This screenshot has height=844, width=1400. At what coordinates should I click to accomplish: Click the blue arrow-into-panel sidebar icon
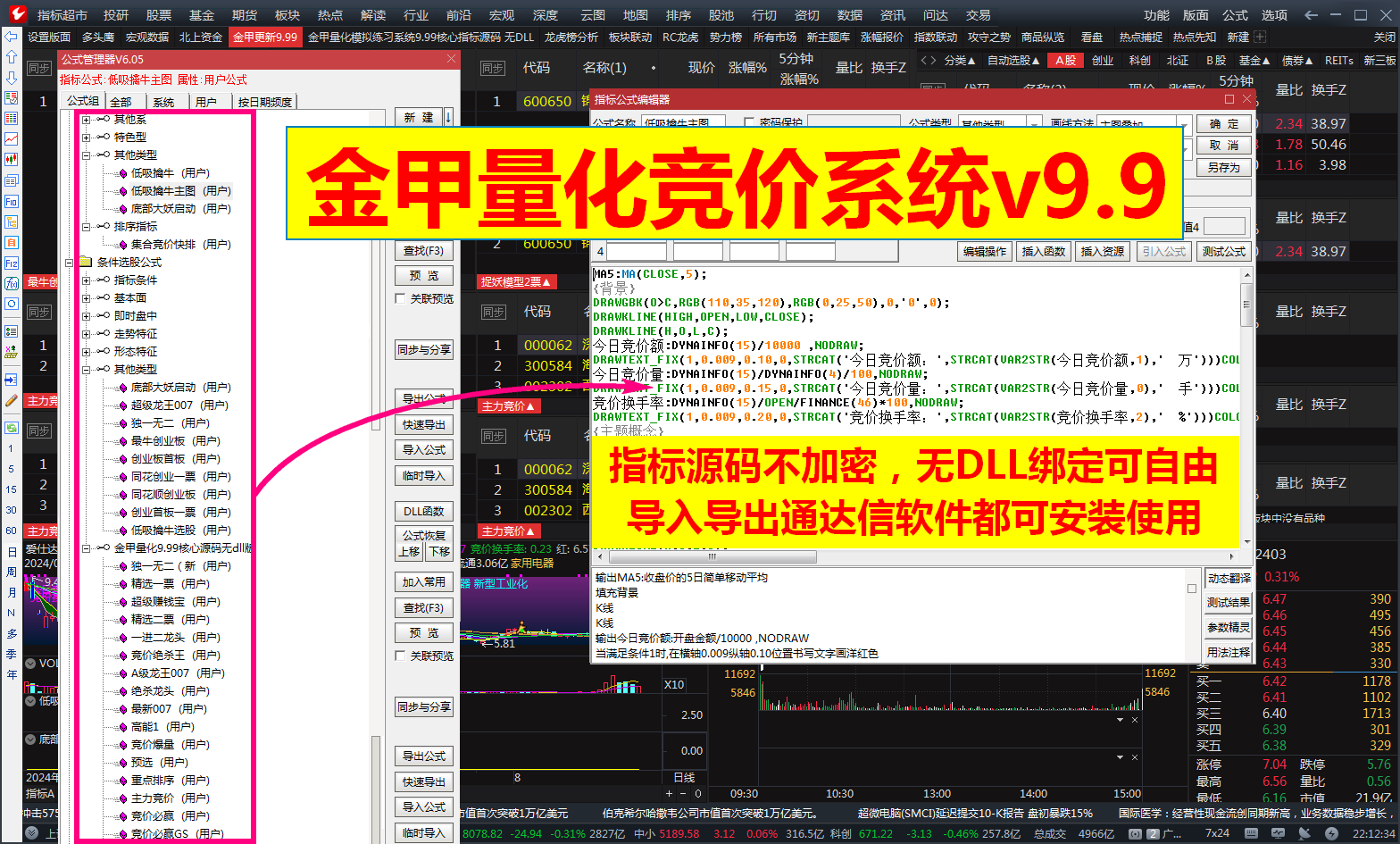click(x=11, y=380)
